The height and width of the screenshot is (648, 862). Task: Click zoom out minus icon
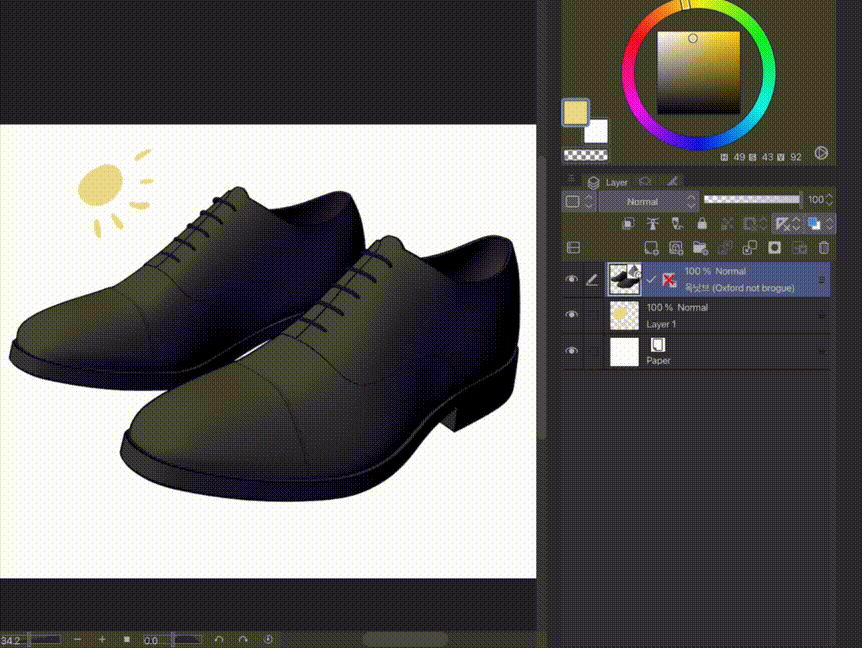point(77,640)
